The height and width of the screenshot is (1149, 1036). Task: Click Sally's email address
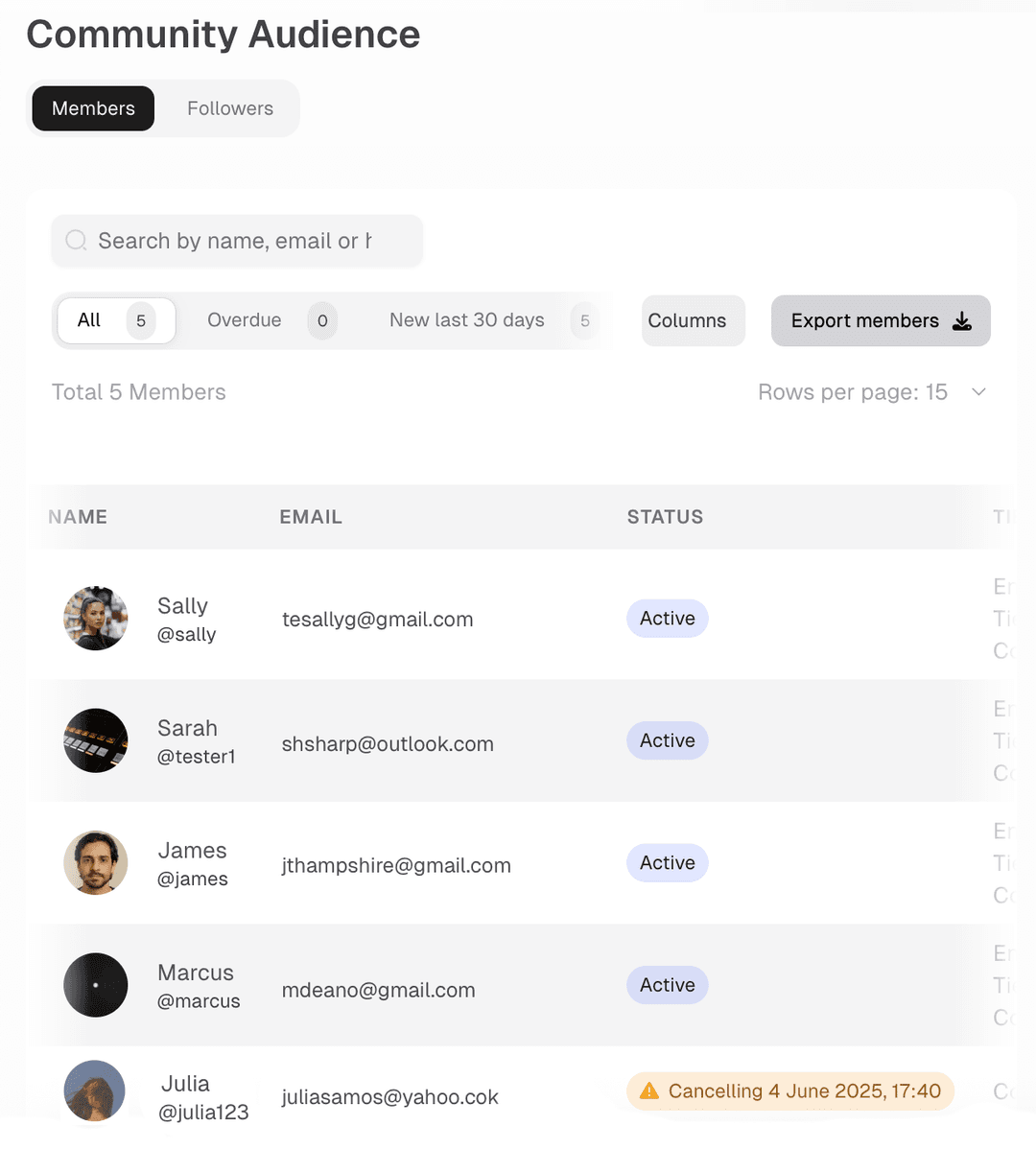[377, 620]
